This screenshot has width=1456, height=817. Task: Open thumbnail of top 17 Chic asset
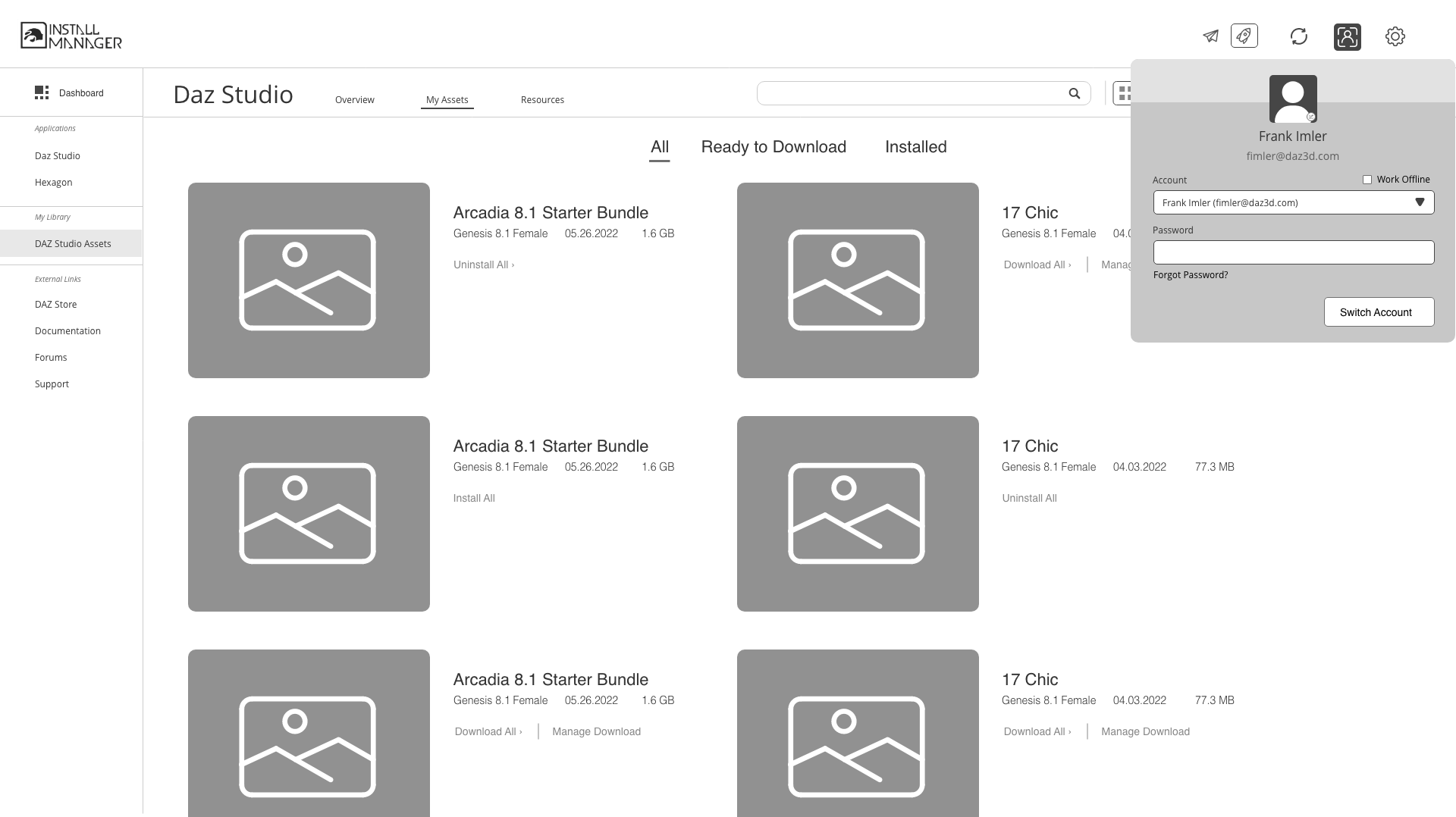[858, 280]
